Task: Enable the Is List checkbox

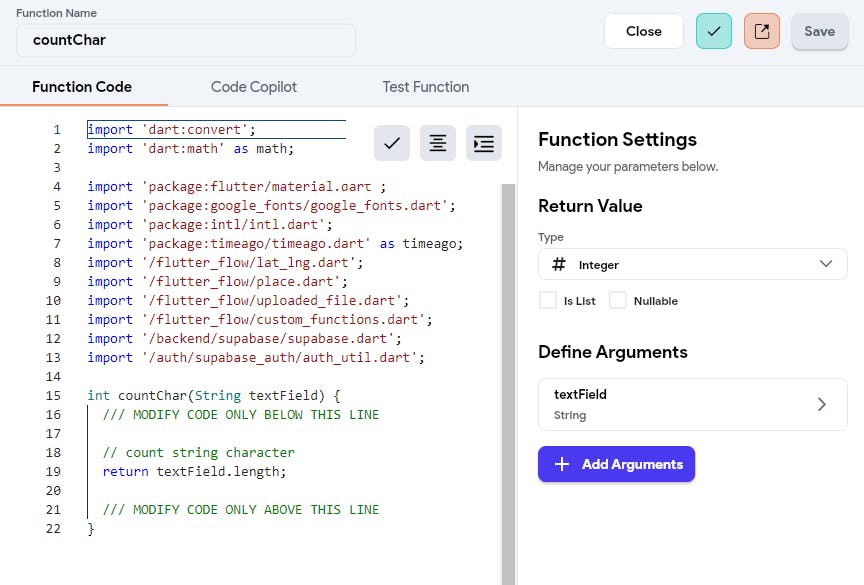Action: [548, 300]
